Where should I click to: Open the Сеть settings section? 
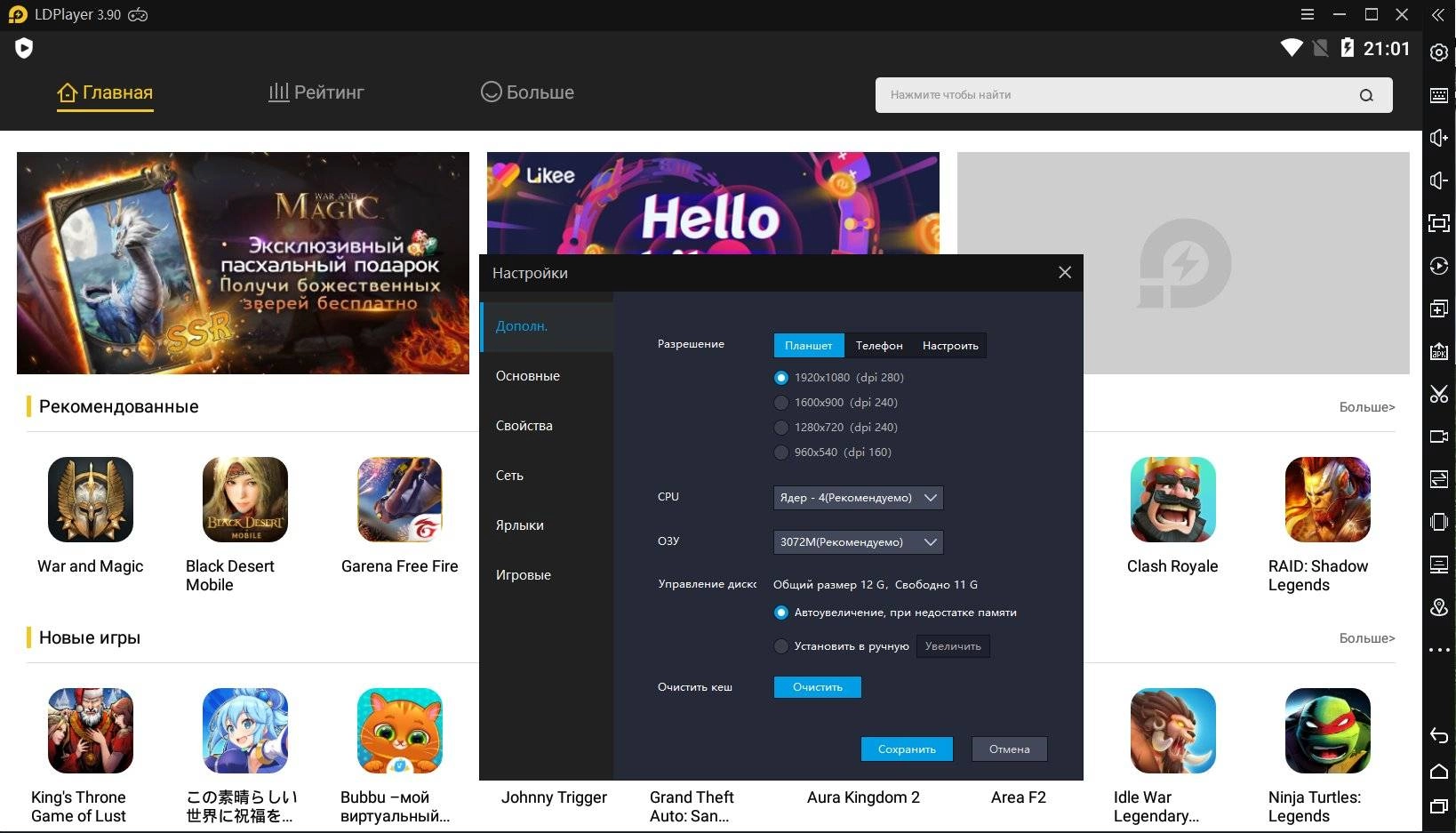[547, 476]
